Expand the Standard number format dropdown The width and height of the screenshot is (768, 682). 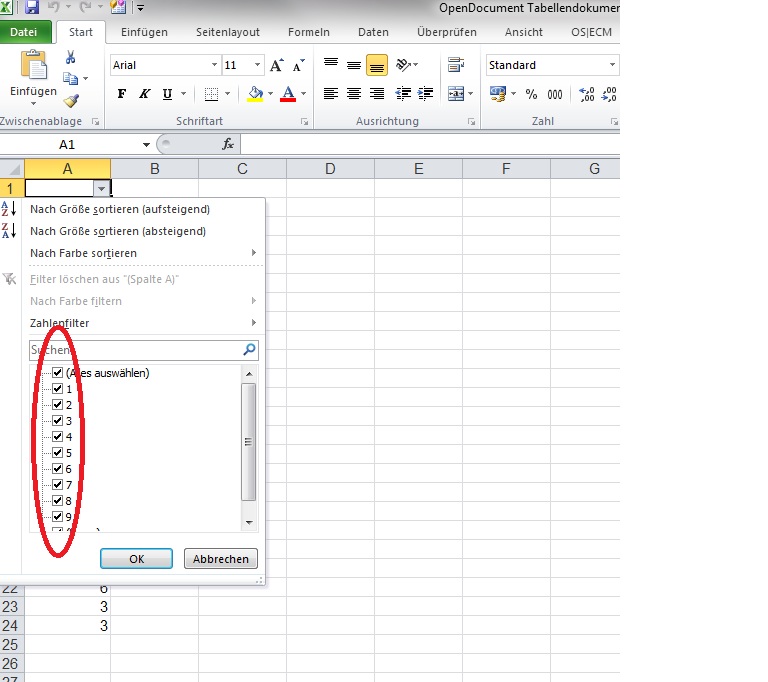click(x=612, y=65)
